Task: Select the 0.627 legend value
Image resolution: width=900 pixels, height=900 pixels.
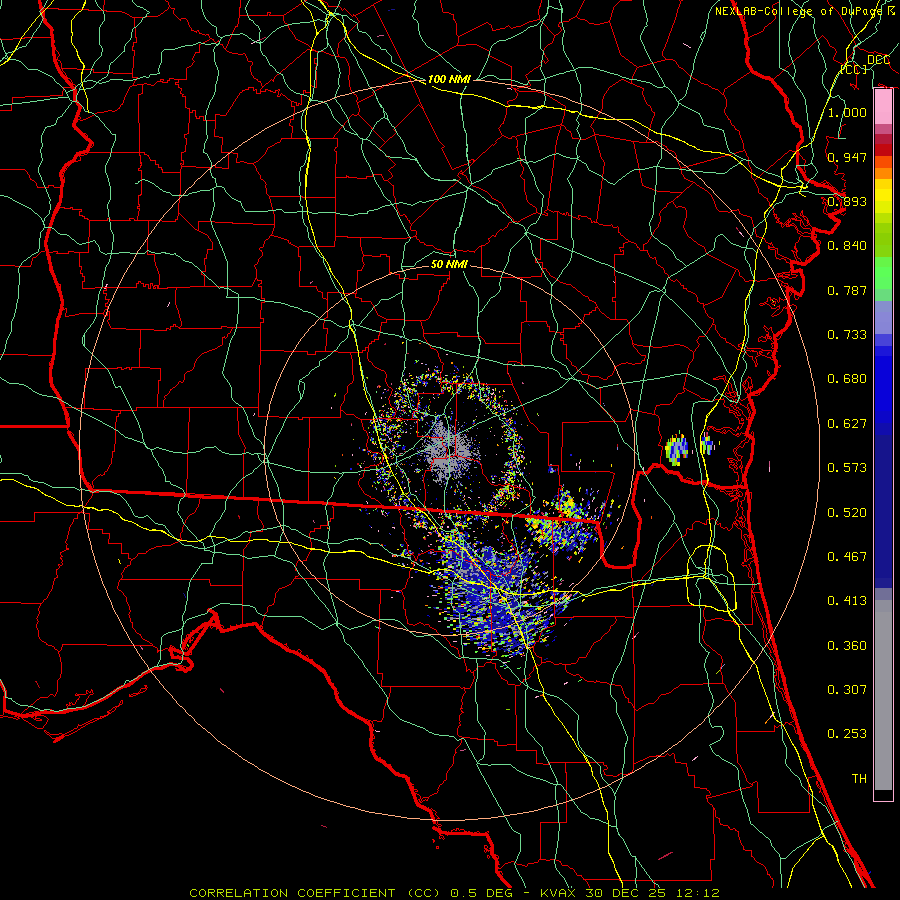Action: (847, 424)
